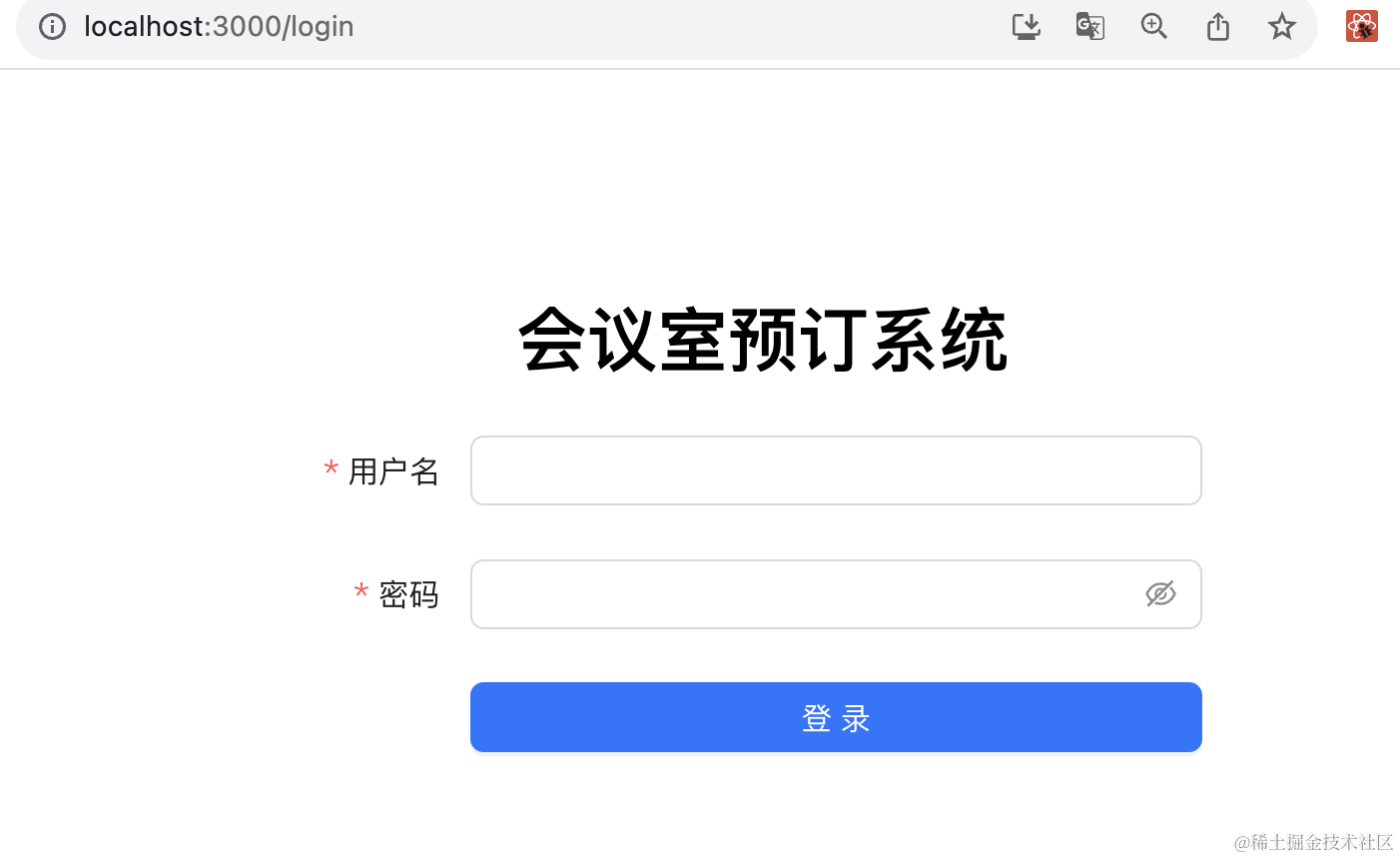
Task: Click the blue 登录 button
Action: 836,717
